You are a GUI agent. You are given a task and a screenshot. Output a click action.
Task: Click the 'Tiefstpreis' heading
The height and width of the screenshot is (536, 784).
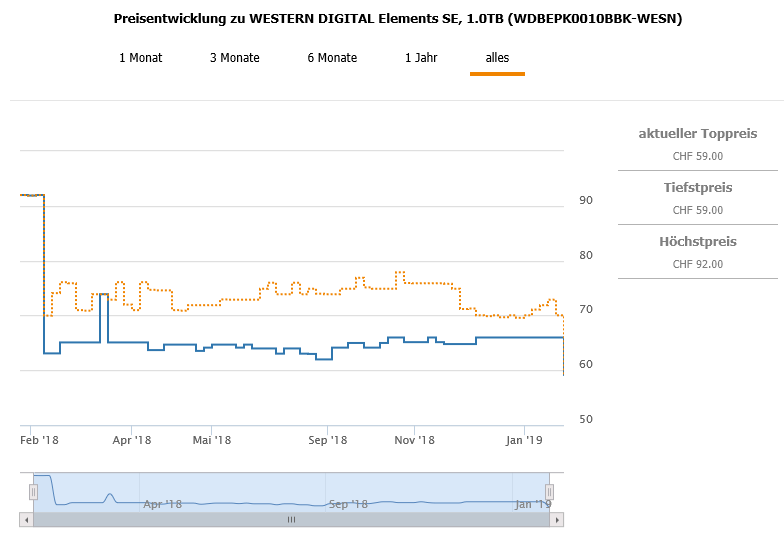pyautogui.click(x=697, y=188)
